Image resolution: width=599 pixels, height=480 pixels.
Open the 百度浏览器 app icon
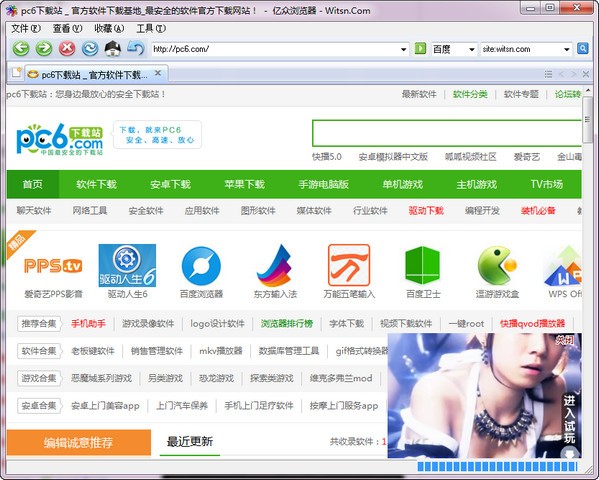[x=201, y=266]
